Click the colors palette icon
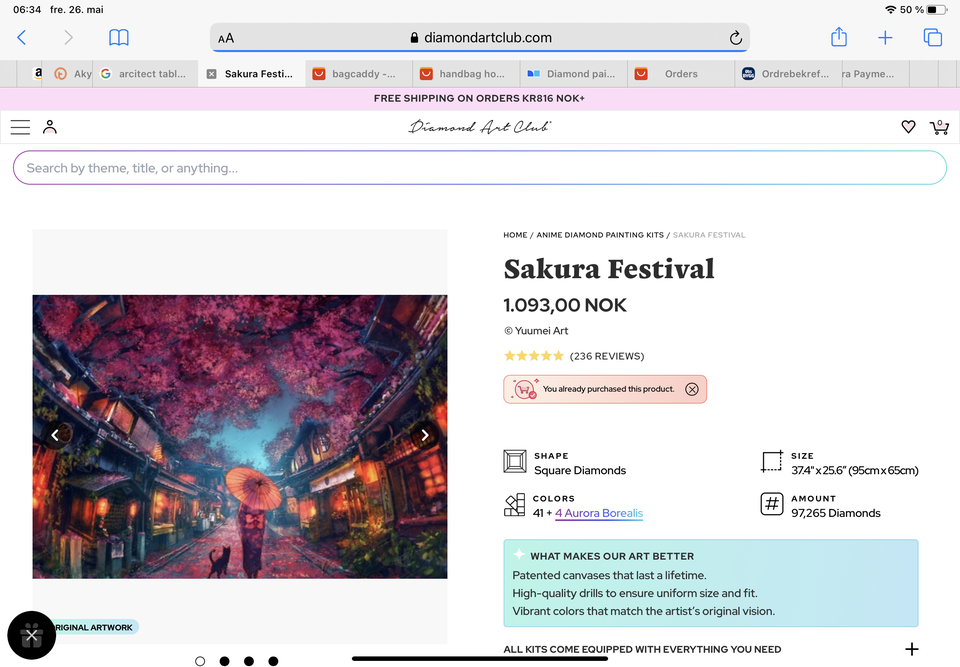 tap(515, 505)
